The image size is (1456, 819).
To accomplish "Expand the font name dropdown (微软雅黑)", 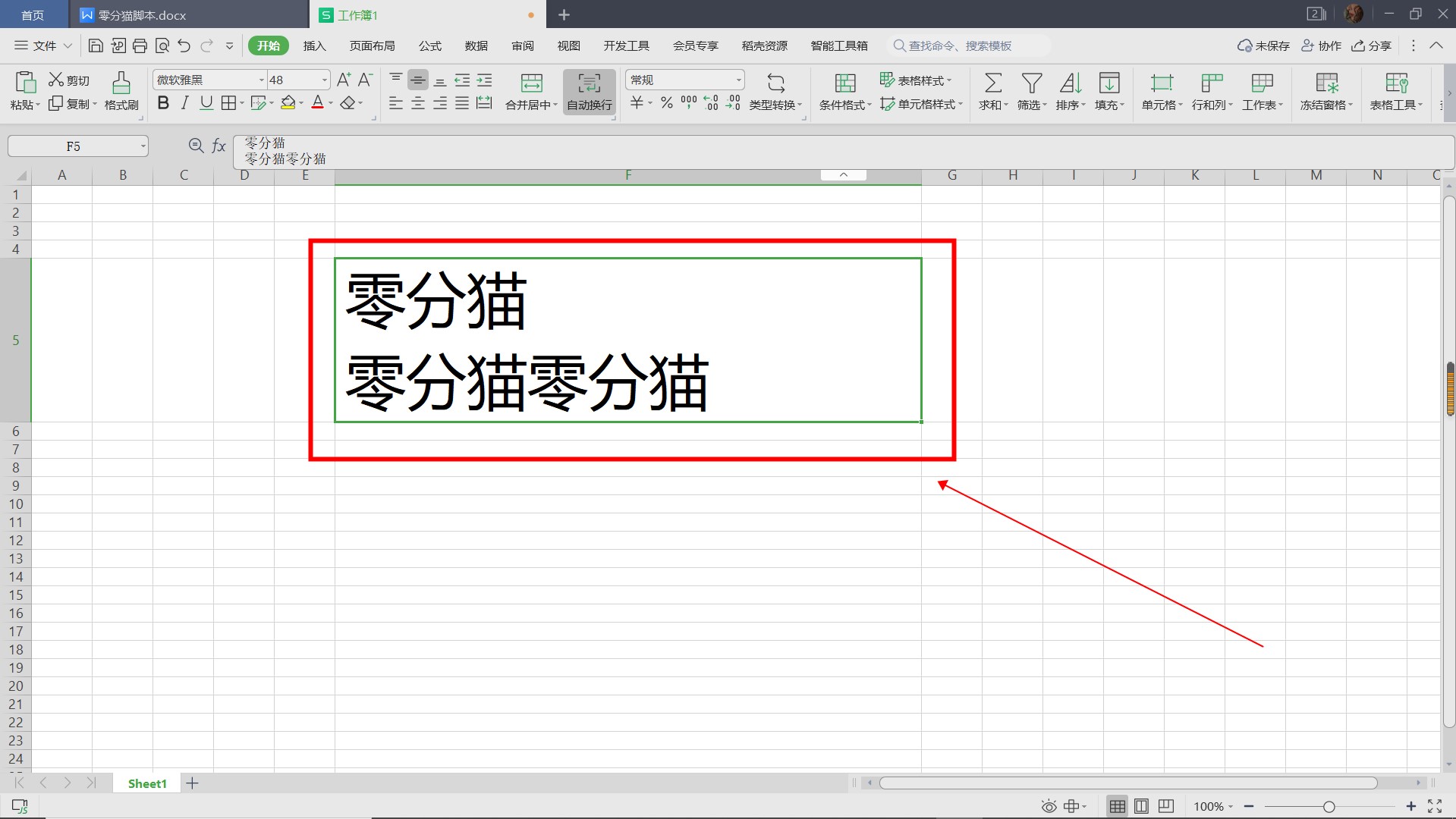I will pos(262,80).
